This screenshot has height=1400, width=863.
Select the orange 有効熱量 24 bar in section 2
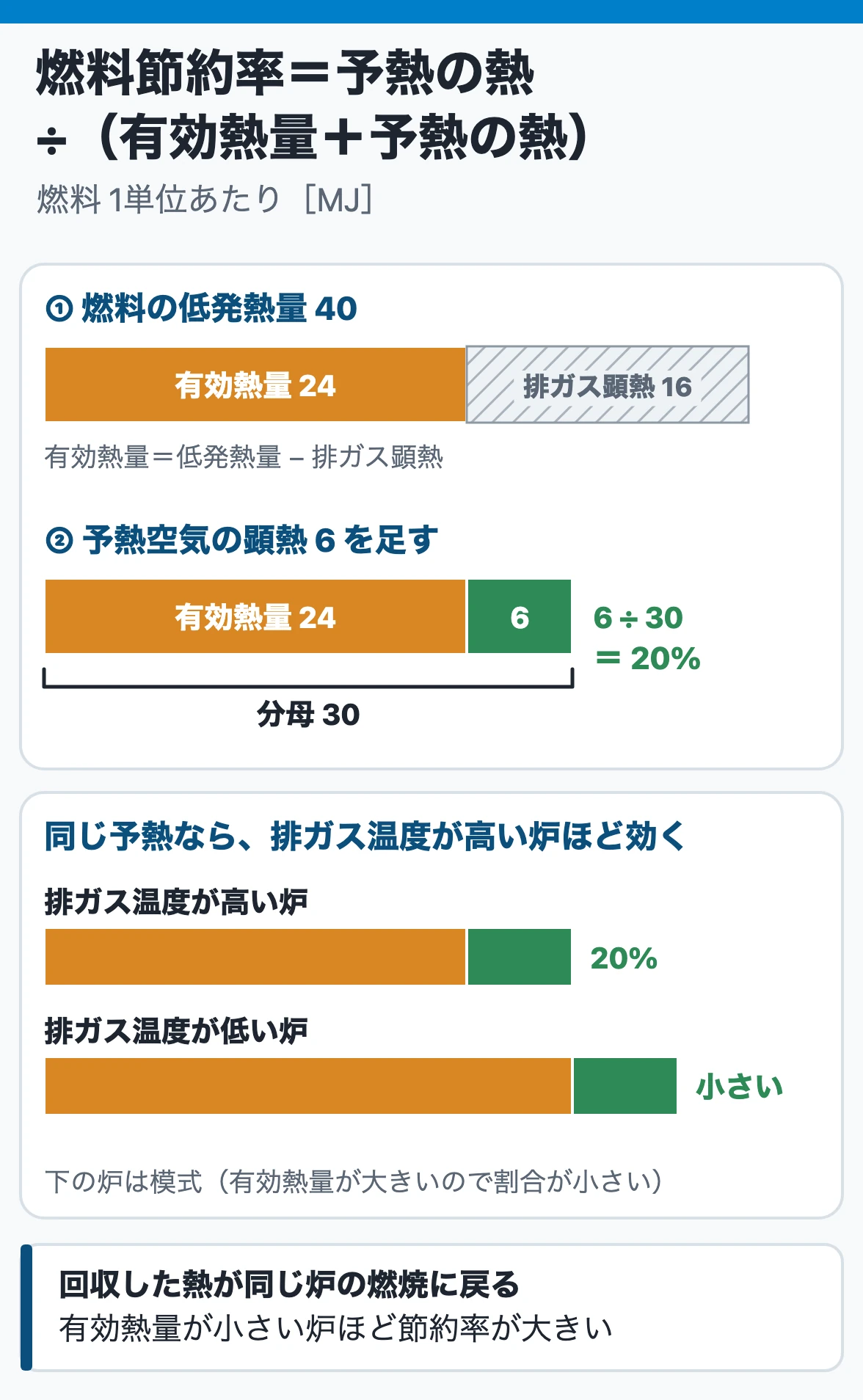tap(255, 616)
